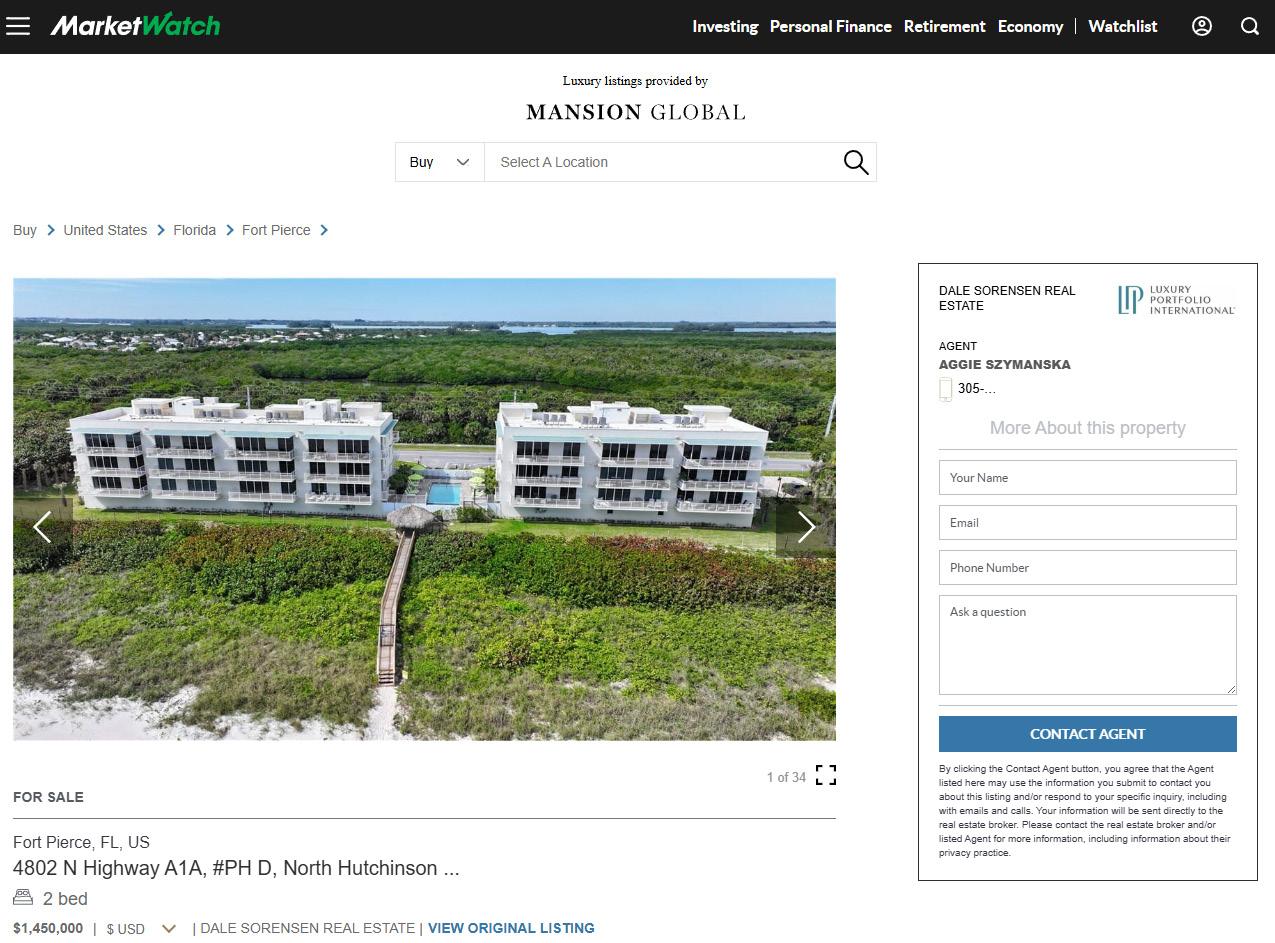Screen dimensions: 1275x943
Task: Reveal agent phone number 305-...
Action: pyautogui.click(x=976, y=389)
